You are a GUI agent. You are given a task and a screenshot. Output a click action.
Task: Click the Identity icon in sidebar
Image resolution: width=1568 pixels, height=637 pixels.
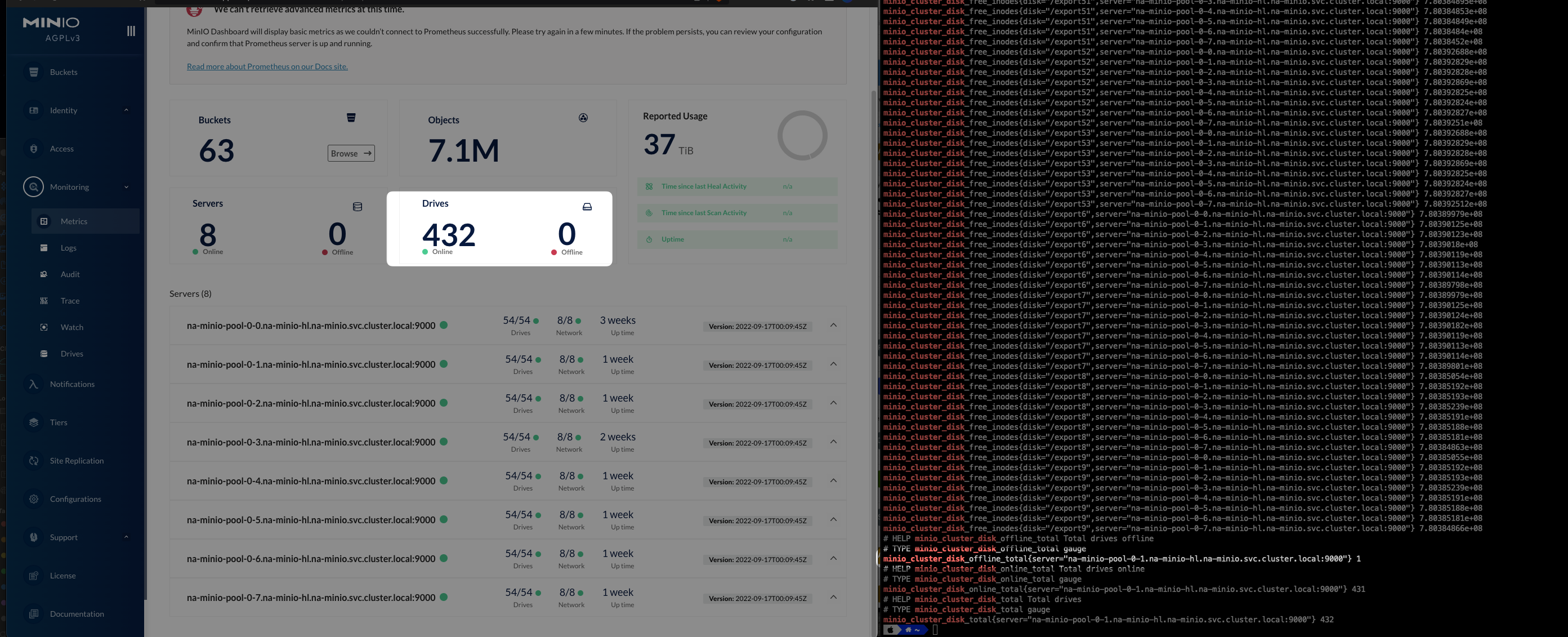pyautogui.click(x=33, y=110)
